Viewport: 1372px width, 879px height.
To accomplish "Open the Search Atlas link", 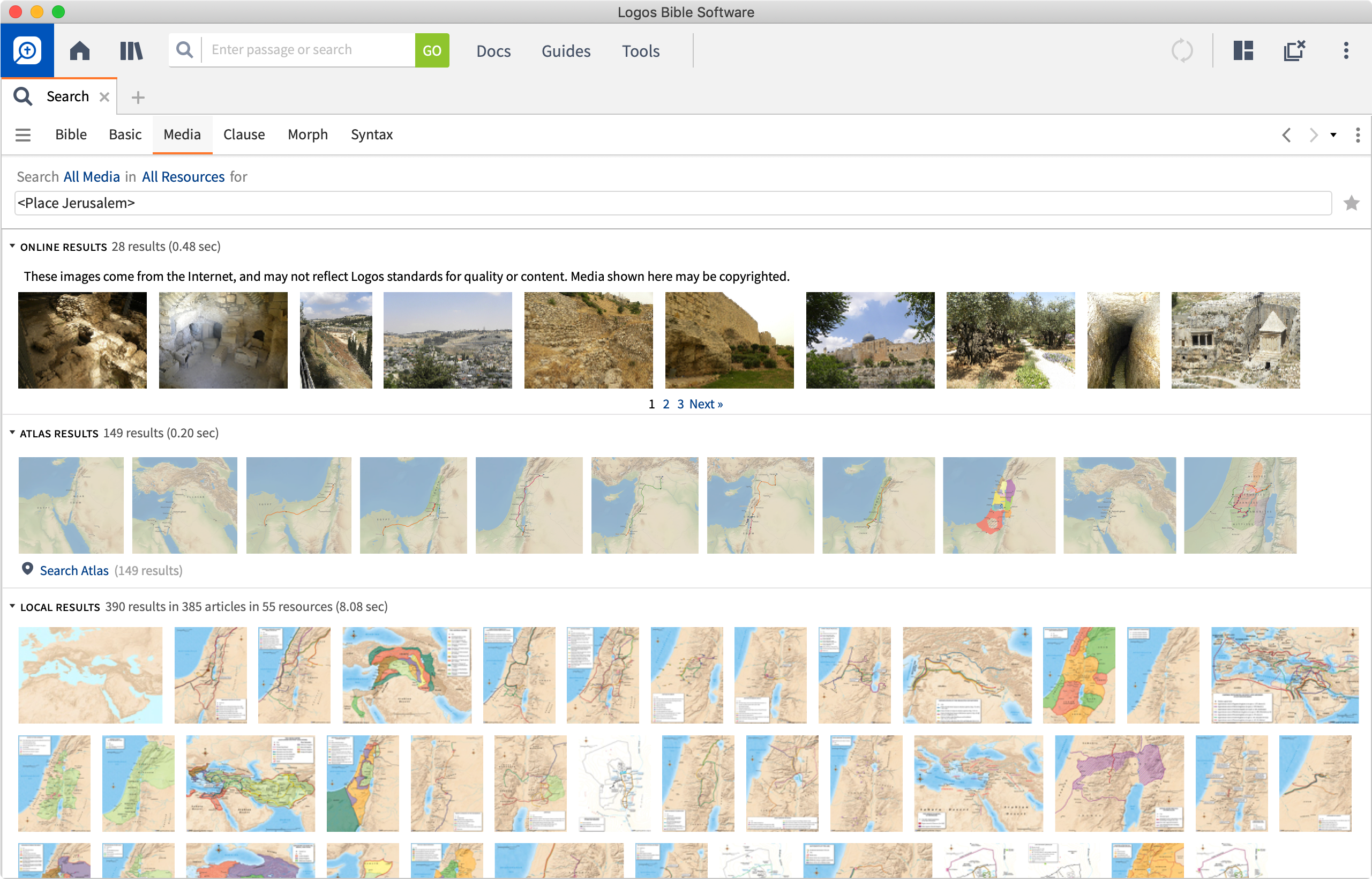I will [74, 570].
